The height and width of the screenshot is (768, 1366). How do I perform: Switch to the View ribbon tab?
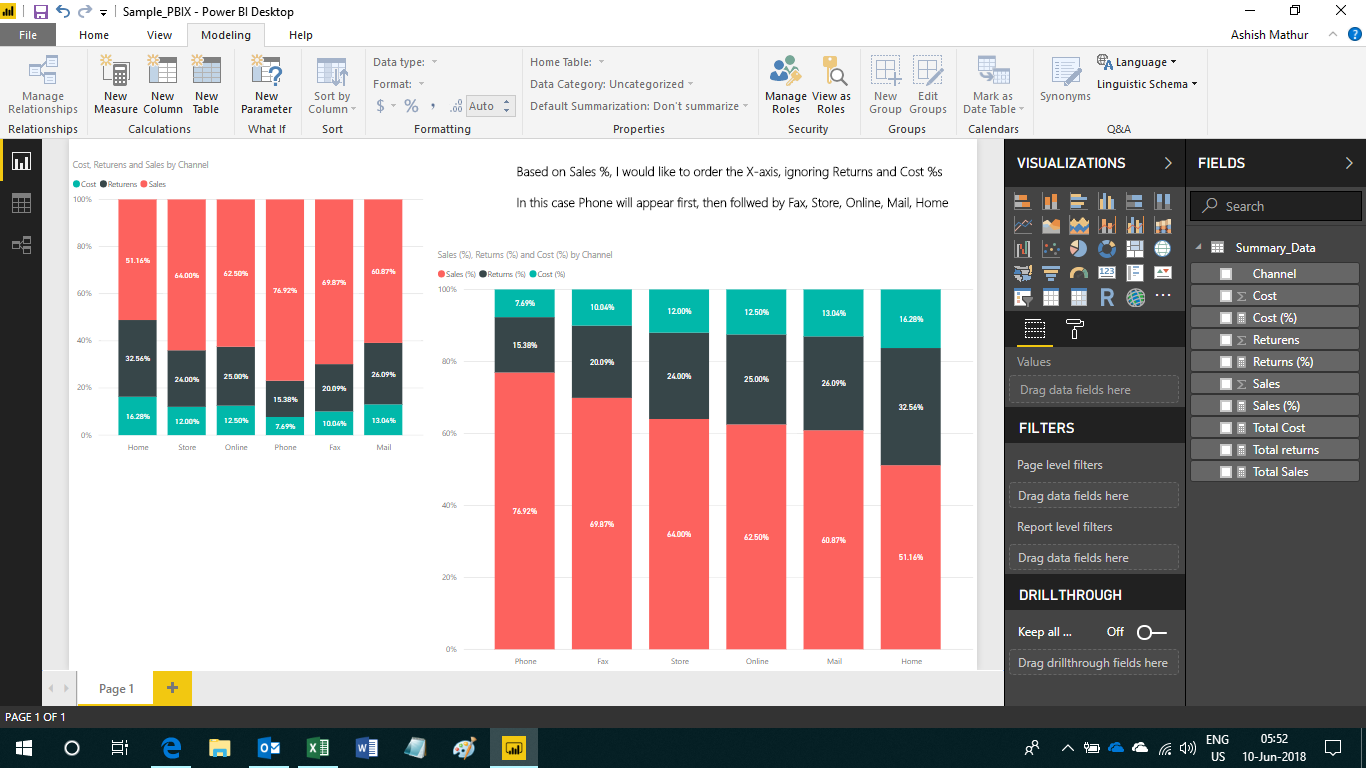[x=160, y=35]
